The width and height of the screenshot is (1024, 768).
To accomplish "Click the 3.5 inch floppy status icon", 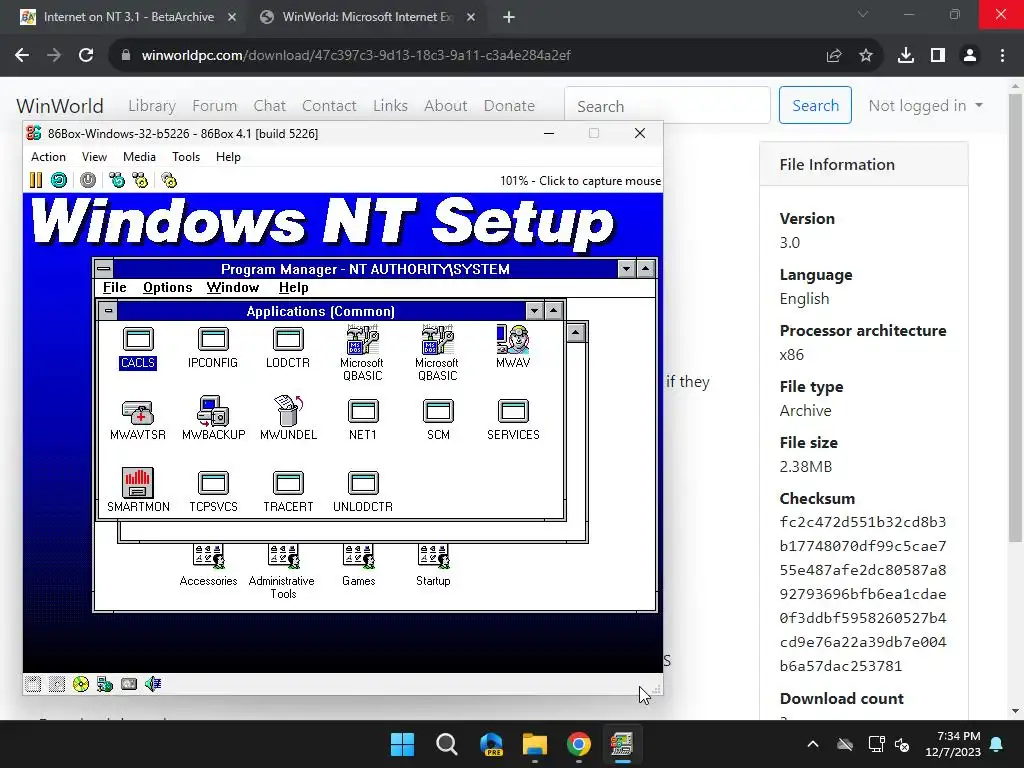I will 33,684.
